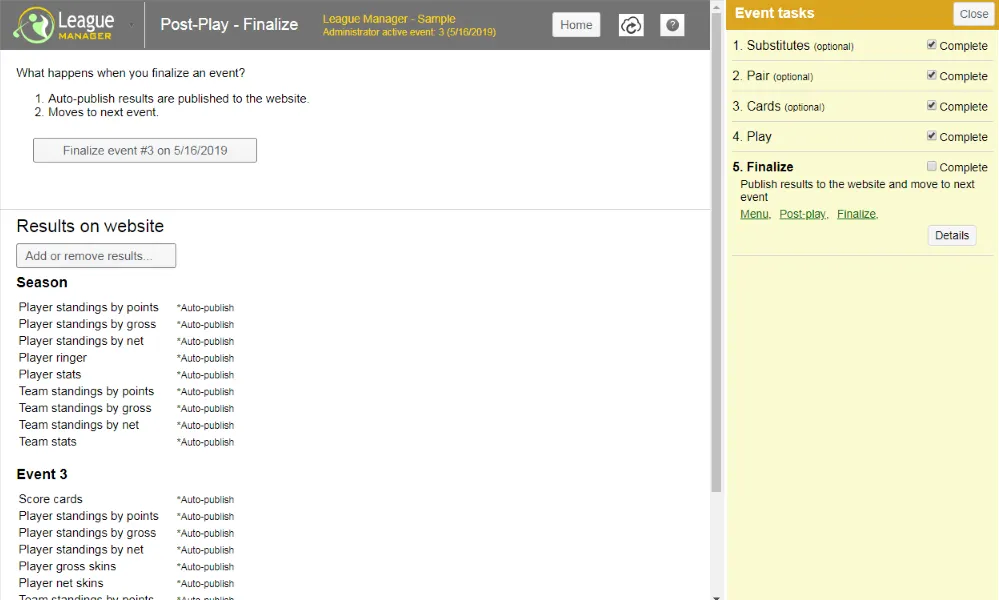The width and height of the screenshot is (1000, 600).
Task: Follow the Menu link in Finalize task
Action: 754,214
